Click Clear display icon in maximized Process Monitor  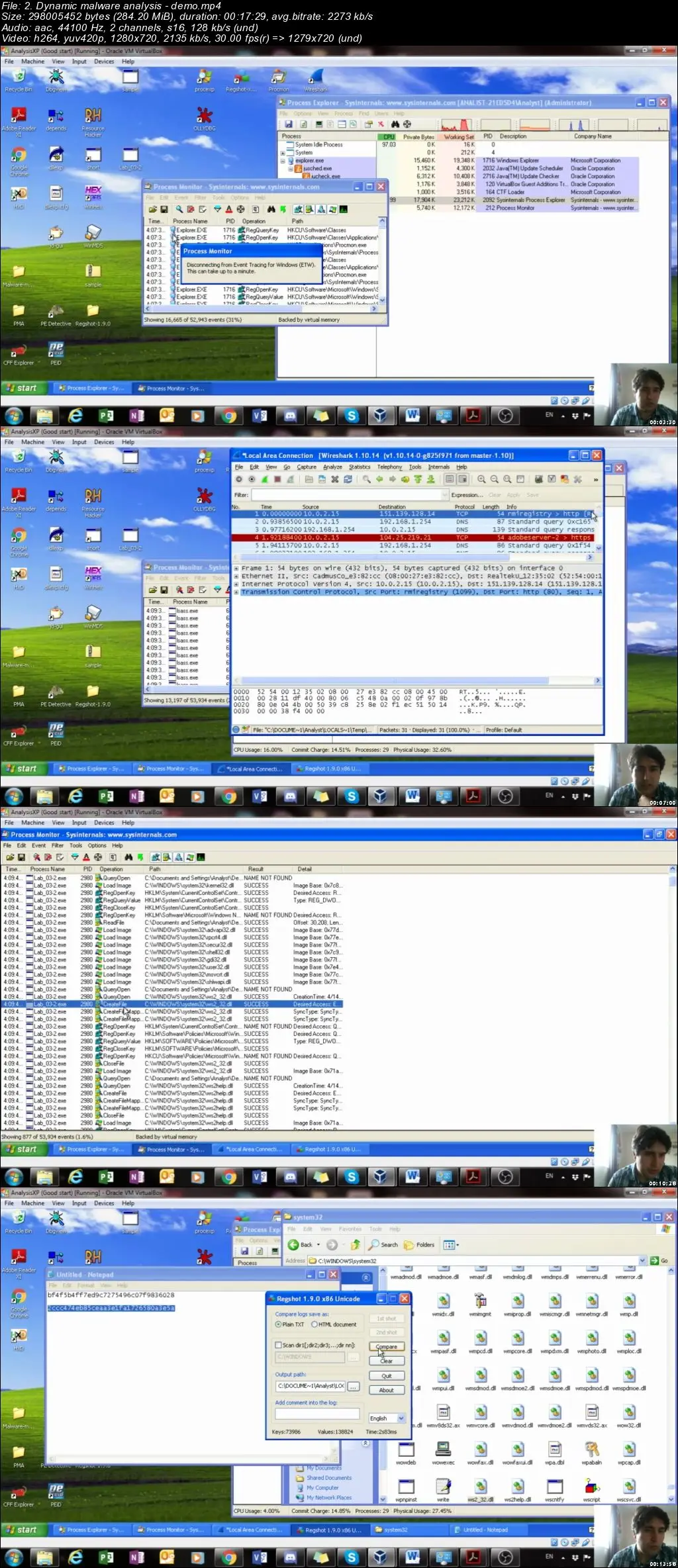tap(60, 857)
